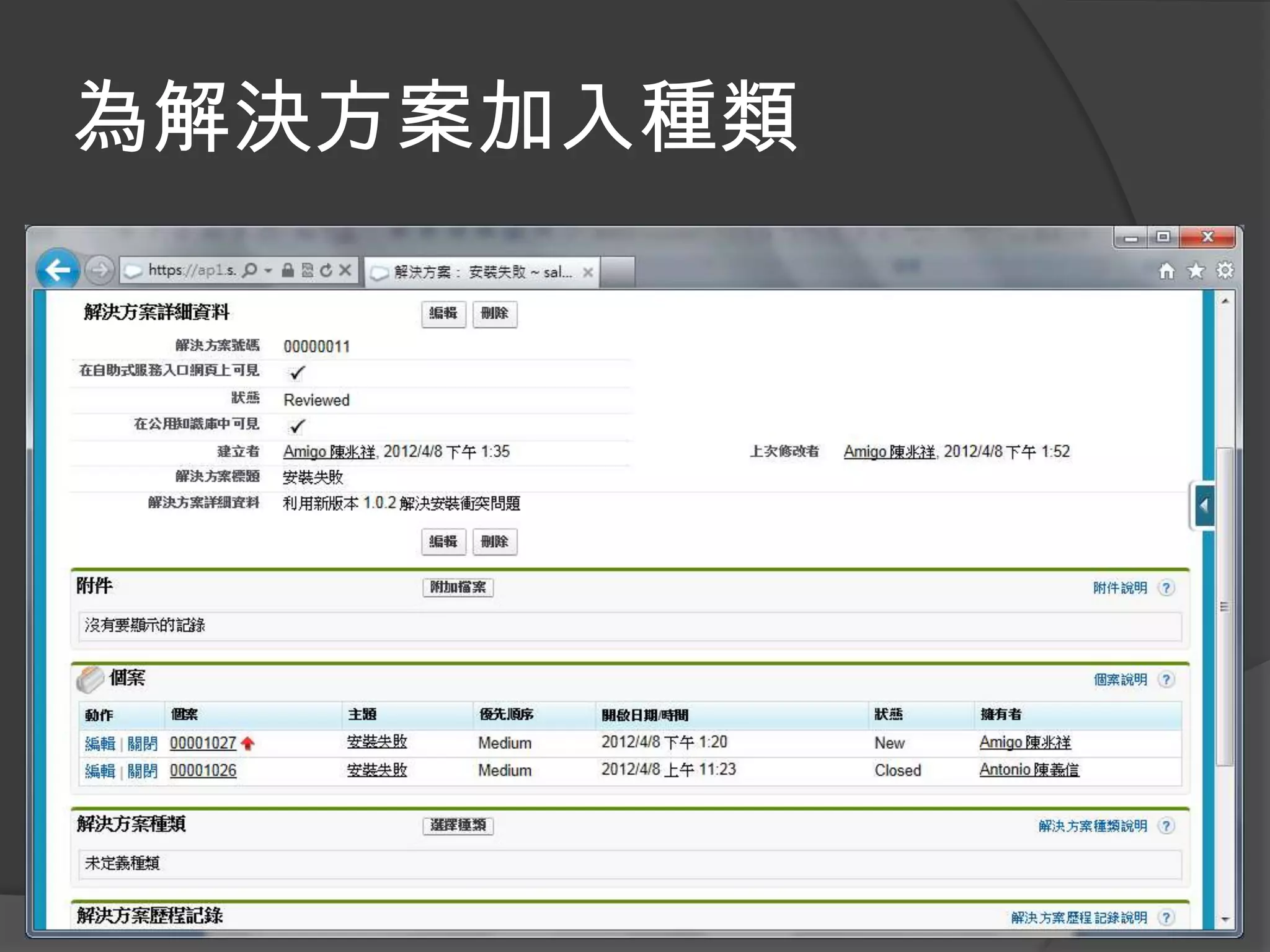Click the self-service portal visible checkmark

point(298,372)
